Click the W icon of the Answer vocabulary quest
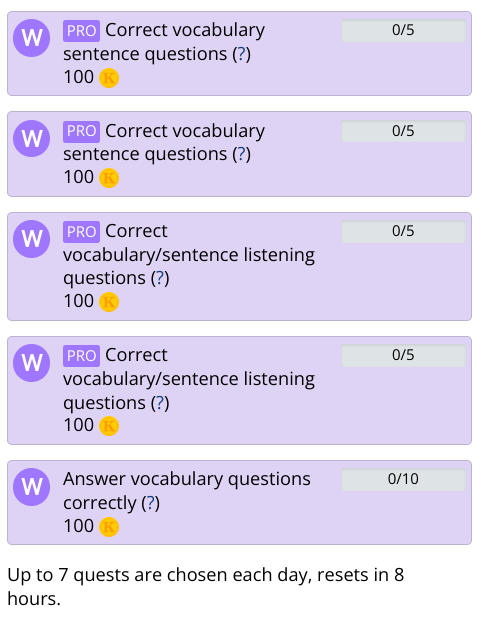The image size is (492, 636). click(32, 487)
